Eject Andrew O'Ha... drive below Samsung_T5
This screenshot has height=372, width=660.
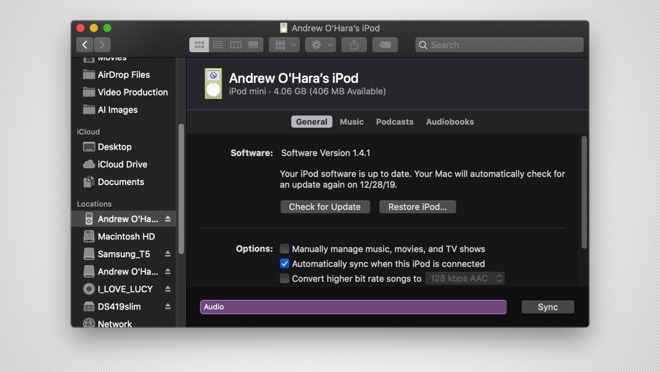pyautogui.click(x=168, y=271)
